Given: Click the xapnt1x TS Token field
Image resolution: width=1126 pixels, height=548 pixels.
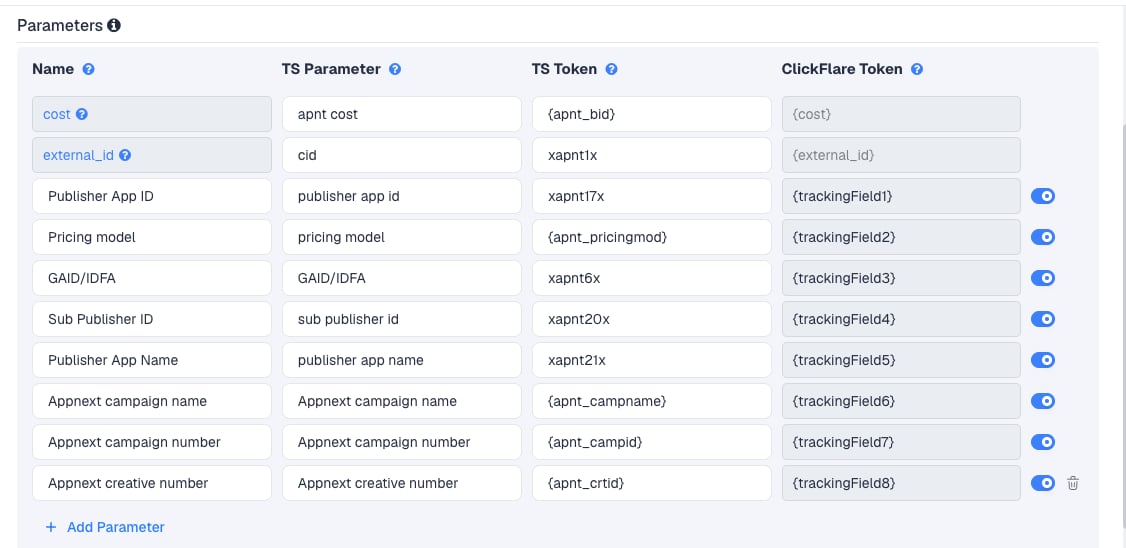Looking at the screenshot, I should coord(652,155).
